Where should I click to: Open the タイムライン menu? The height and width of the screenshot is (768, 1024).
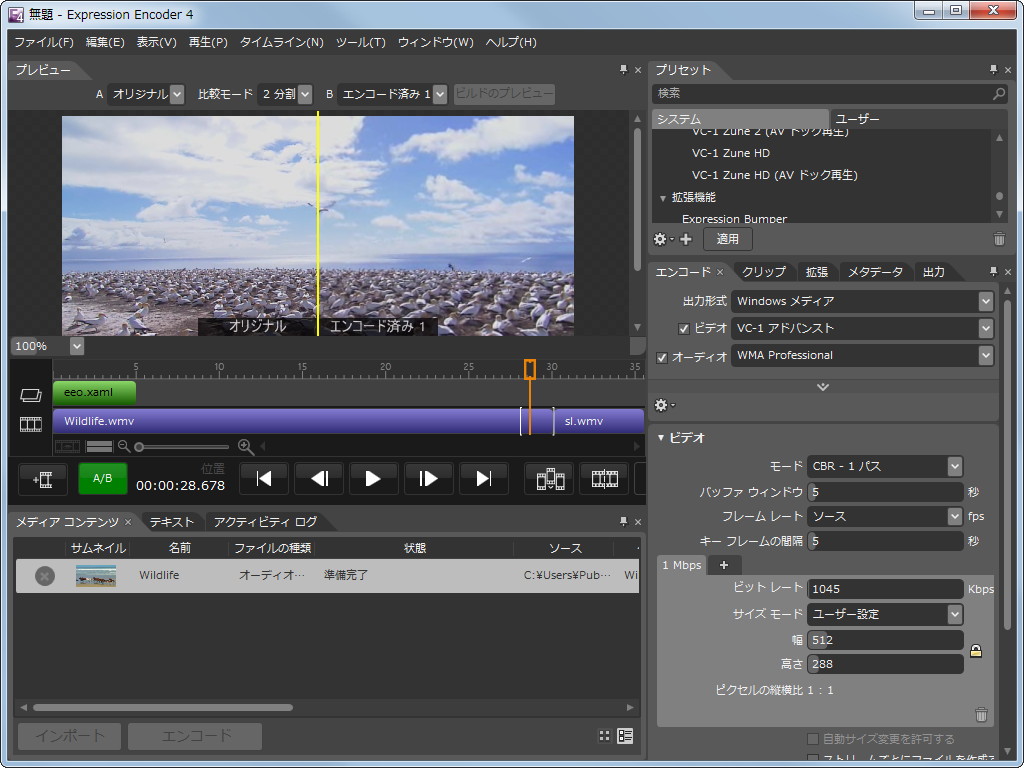[281, 42]
